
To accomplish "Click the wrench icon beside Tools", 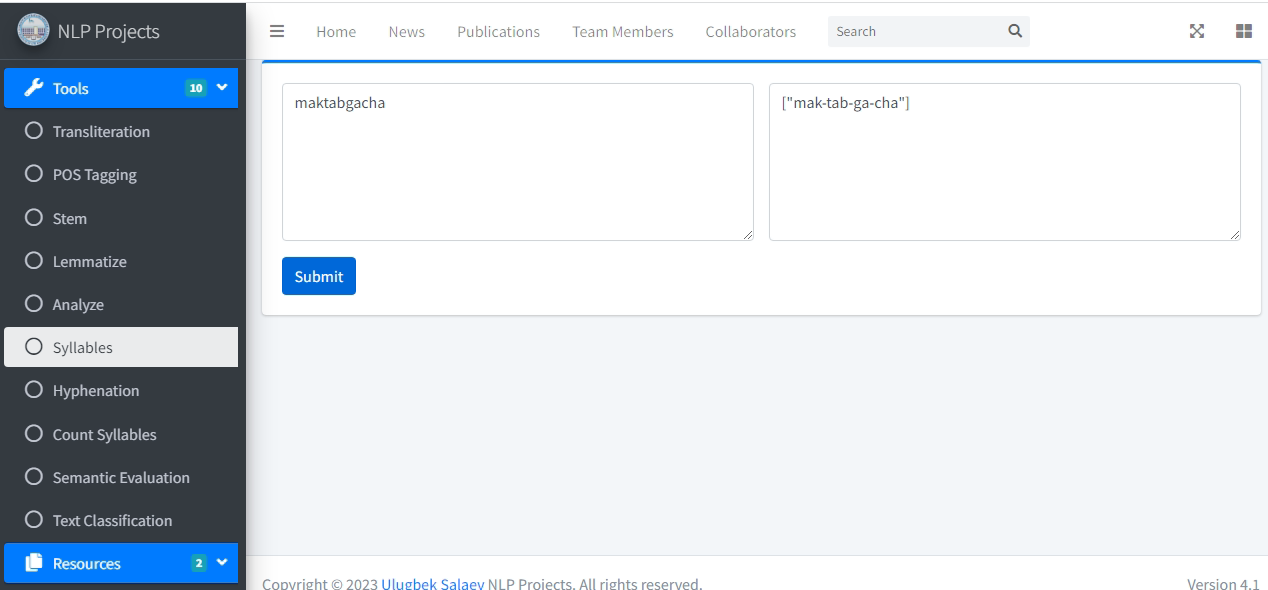I will [33, 88].
